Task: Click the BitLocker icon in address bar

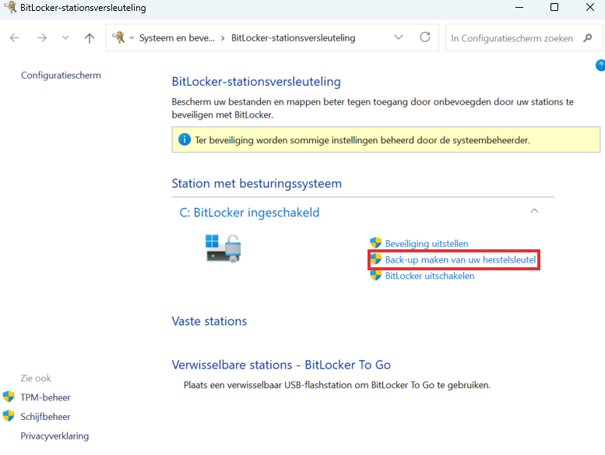Action: pos(118,37)
